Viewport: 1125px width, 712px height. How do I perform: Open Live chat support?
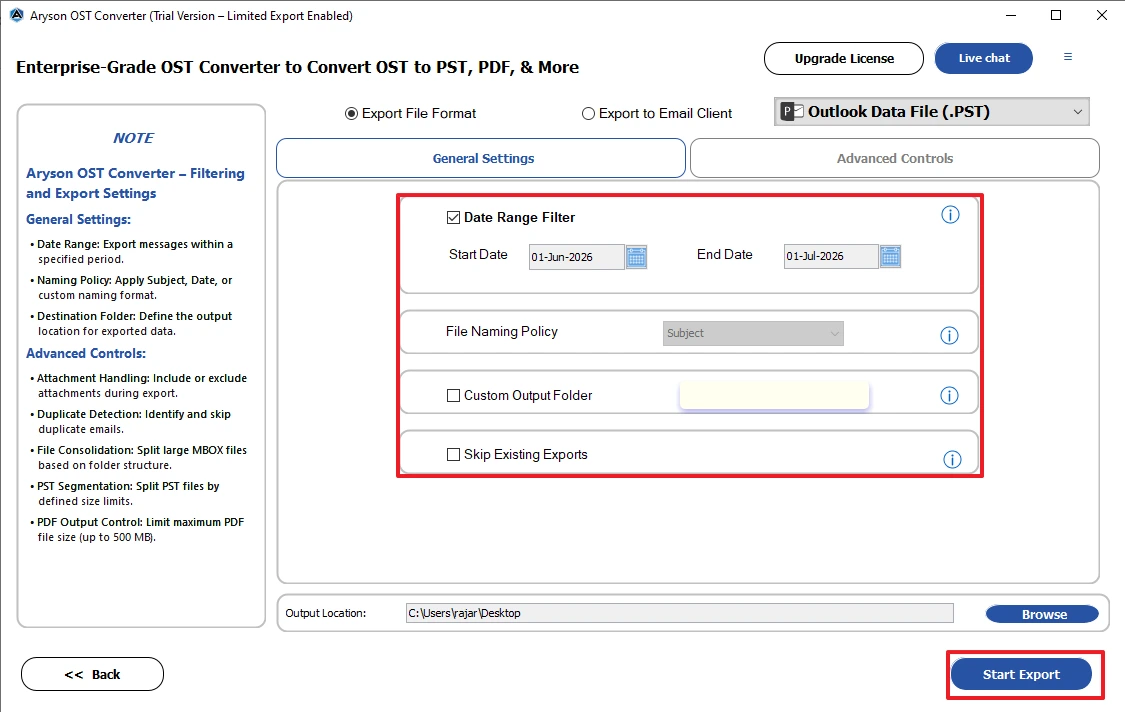point(984,58)
